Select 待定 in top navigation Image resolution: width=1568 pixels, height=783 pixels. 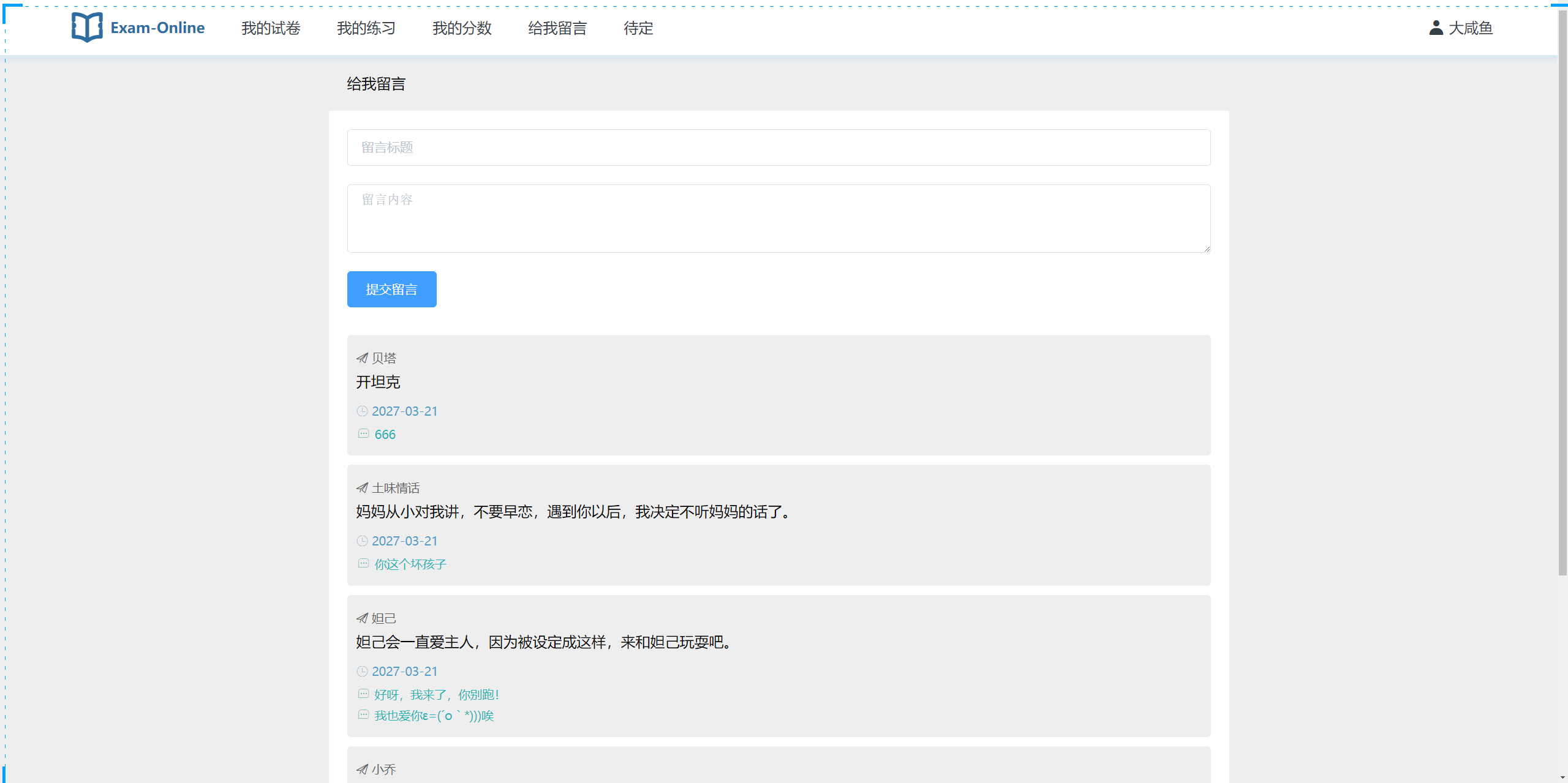(x=638, y=28)
